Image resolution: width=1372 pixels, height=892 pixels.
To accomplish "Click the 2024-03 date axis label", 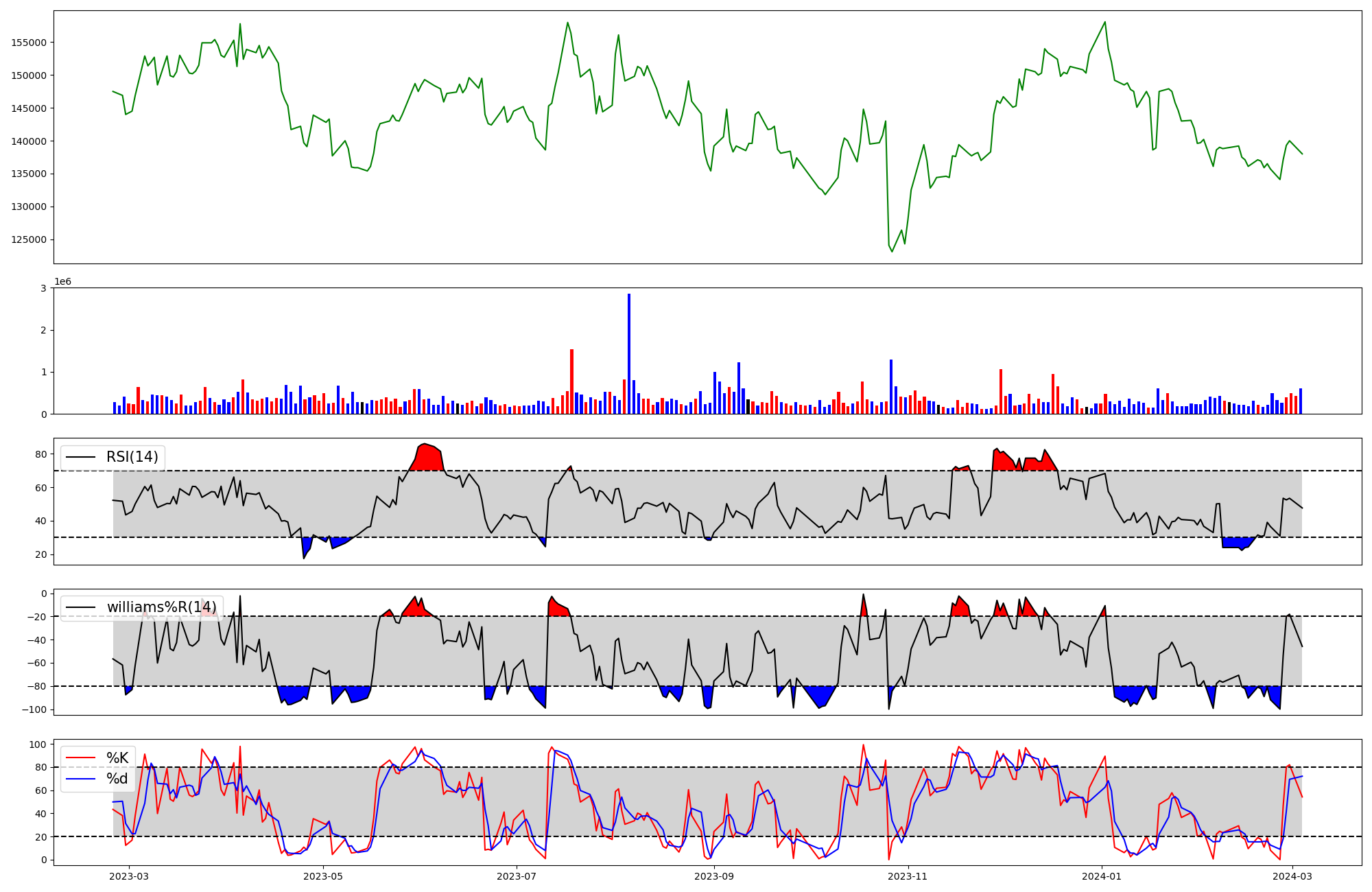I will 1292,876.
